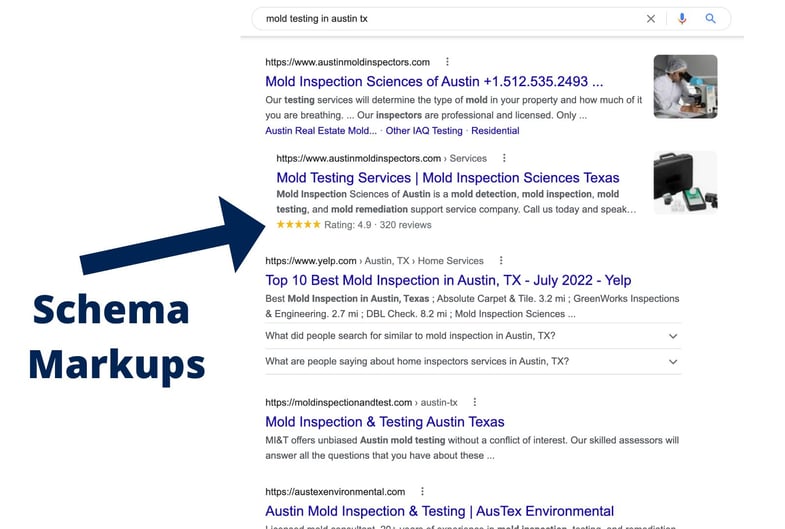Viewport: 785px width, 529px height.
Task: Open three-dot menu next to austinmoldinspectors.com › Services
Action: tap(504, 158)
